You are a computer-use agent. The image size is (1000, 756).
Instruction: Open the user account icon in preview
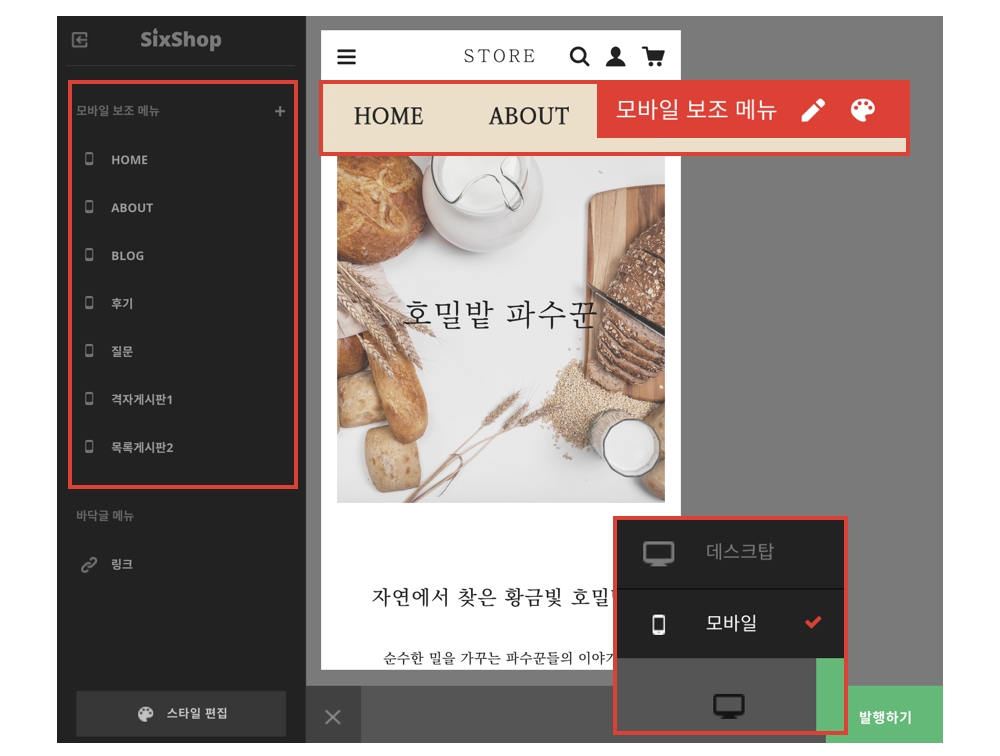coord(616,57)
